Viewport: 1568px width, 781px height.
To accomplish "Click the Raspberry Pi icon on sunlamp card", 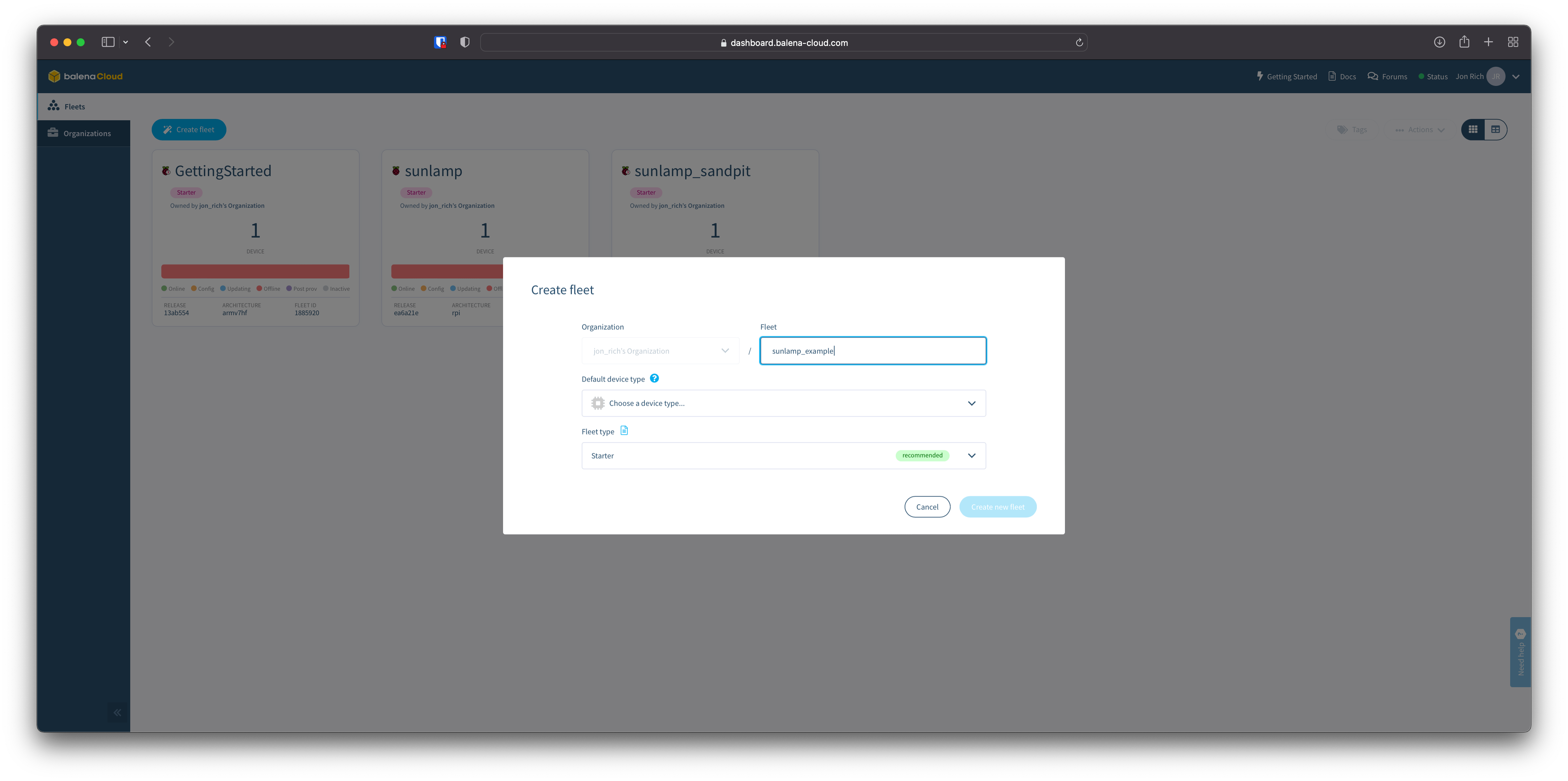I will click(396, 170).
